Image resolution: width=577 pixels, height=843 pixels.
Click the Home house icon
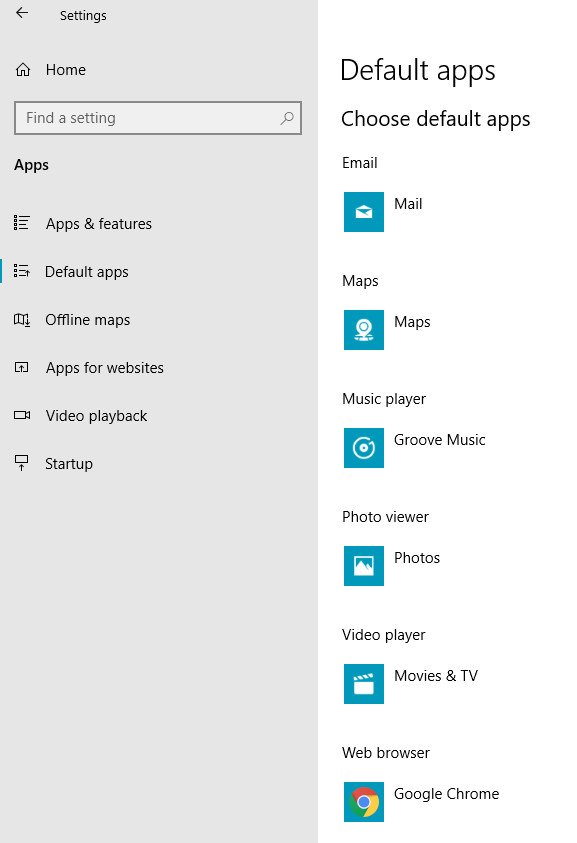tap(23, 70)
